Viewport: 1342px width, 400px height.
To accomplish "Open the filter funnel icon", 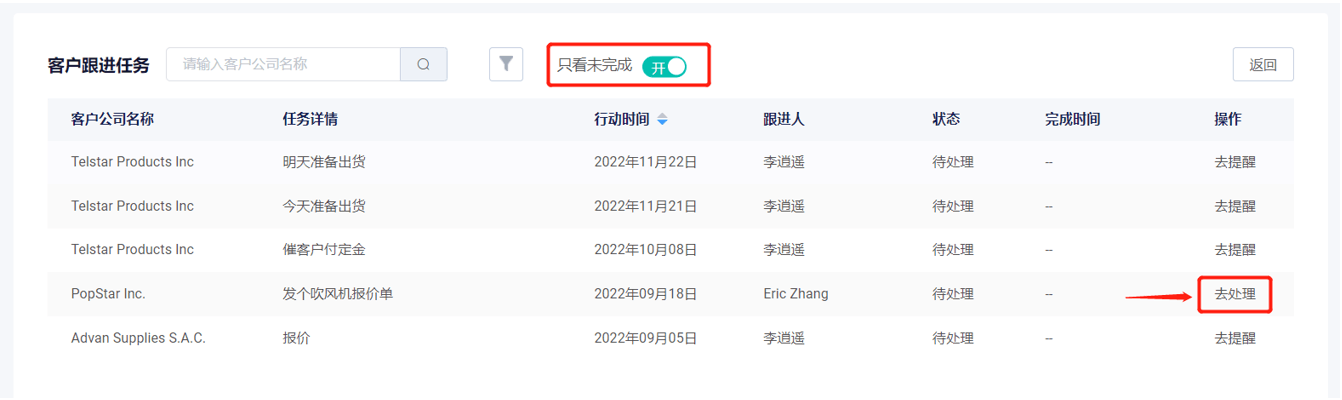I will point(506,64).
